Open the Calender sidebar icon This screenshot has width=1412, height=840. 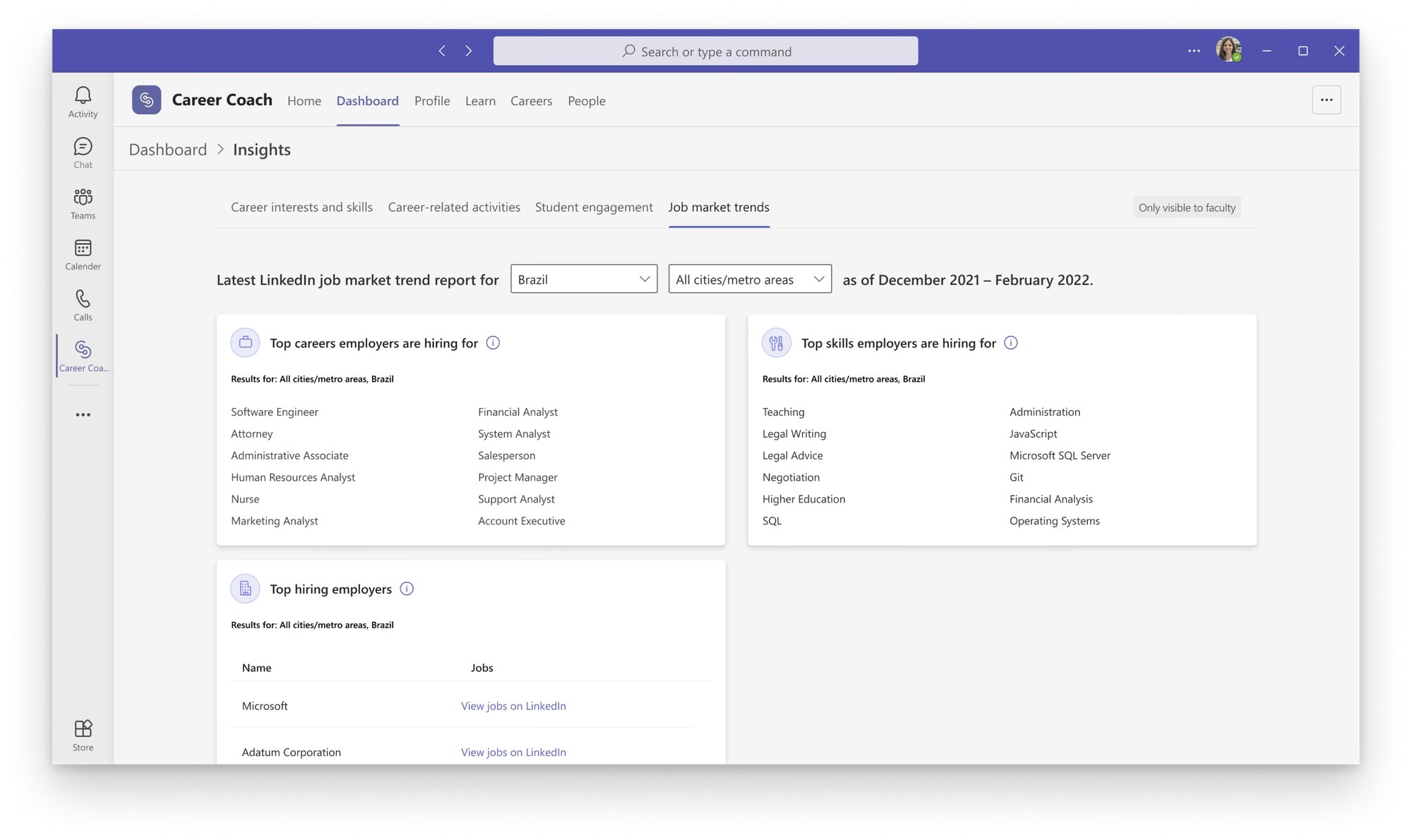pyautogui.click(x=83, y=254)
